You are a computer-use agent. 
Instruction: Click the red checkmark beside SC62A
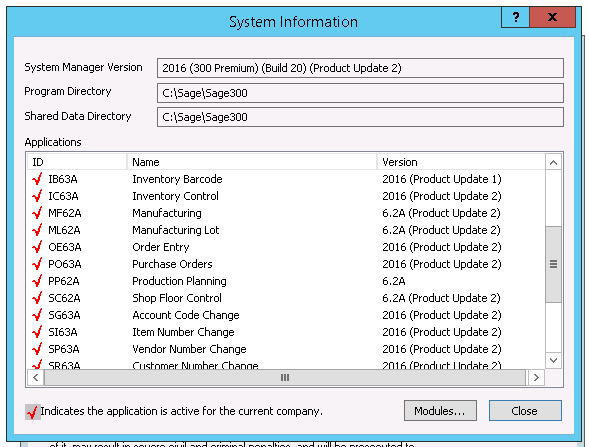pyautogui.click(x=37, y=298)
